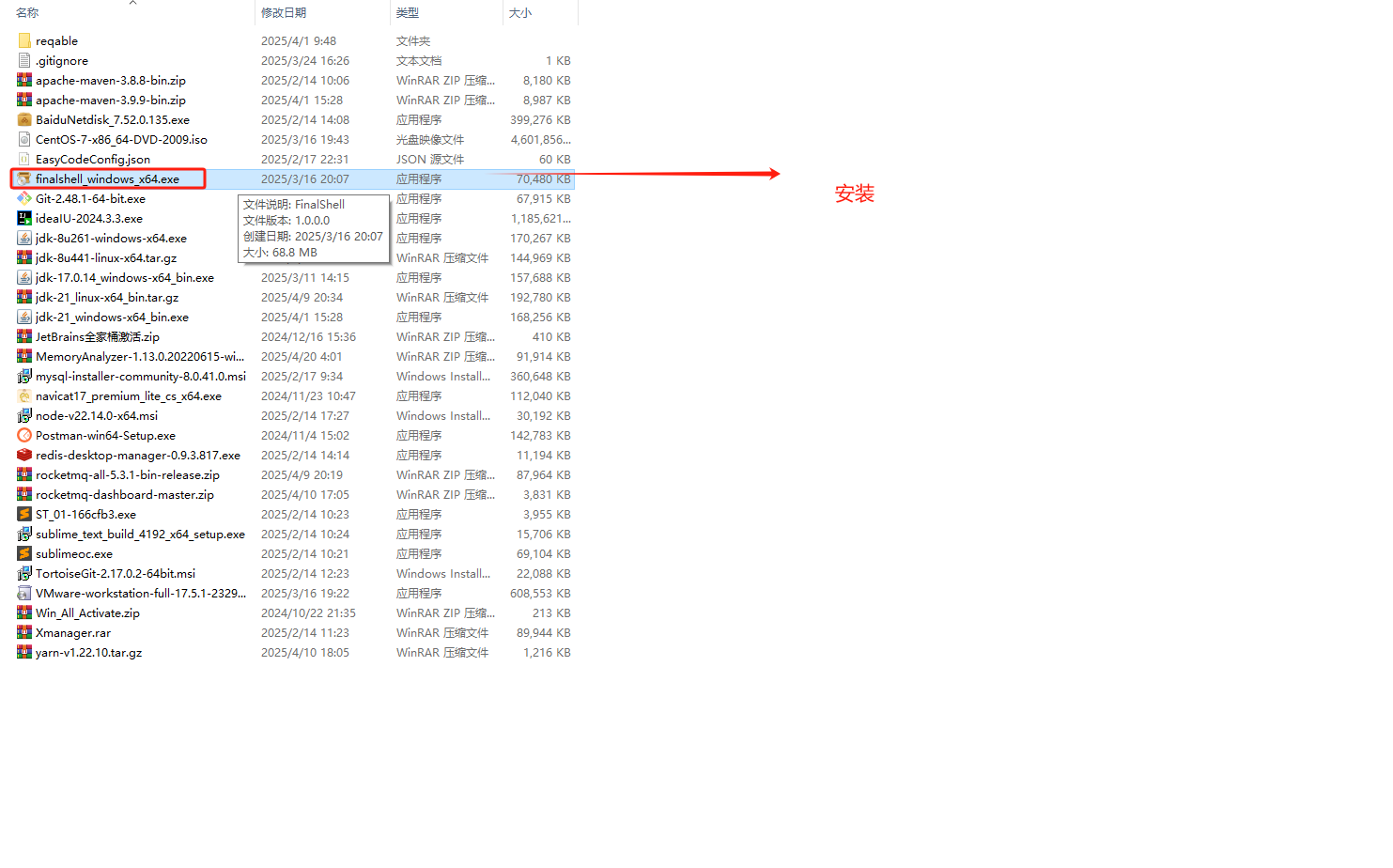Viewport: 1393px width, 868px height.
Task: Click size 360,648 KB of mysql-installer row
Action: click(541, 376)
